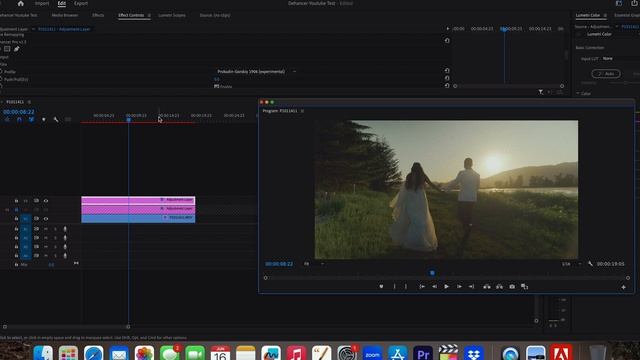
Task: Step forward one frame
Action: pyautogui.click(x=459, y=287)
